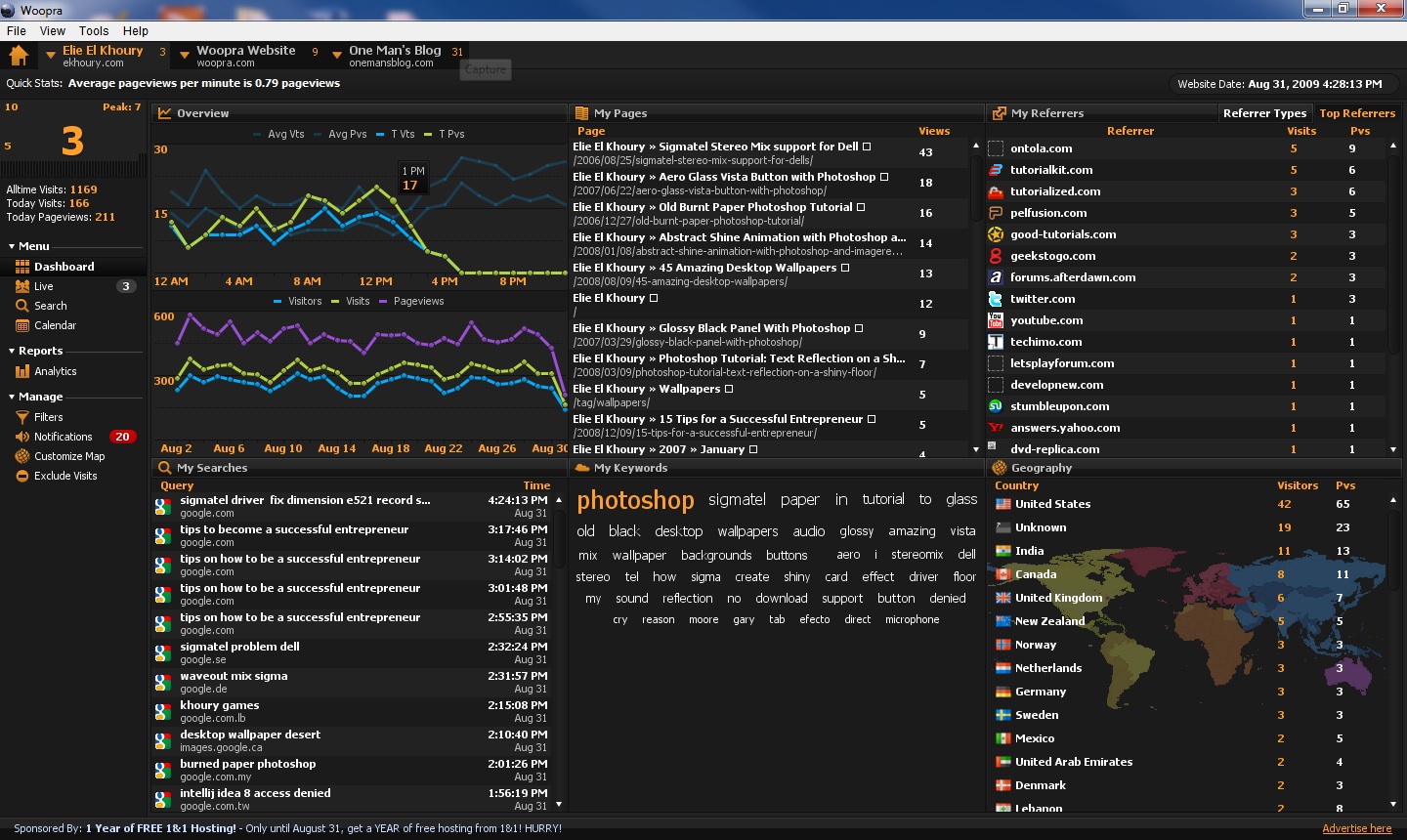Click the Customize Map globe icon
The height and width of the screenshot is (840, 1407).
pos(22,456)
